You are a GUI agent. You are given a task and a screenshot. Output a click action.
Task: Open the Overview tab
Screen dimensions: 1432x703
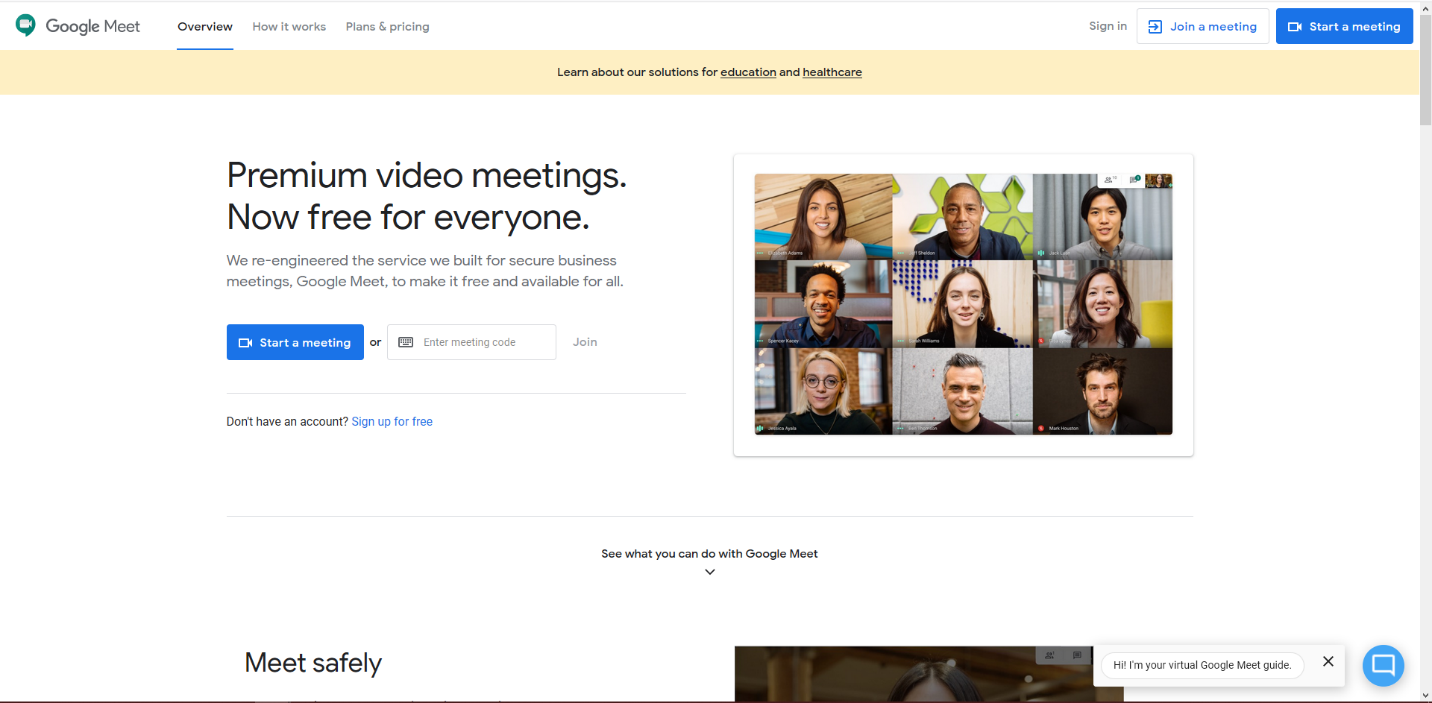[x=205, y=27]
